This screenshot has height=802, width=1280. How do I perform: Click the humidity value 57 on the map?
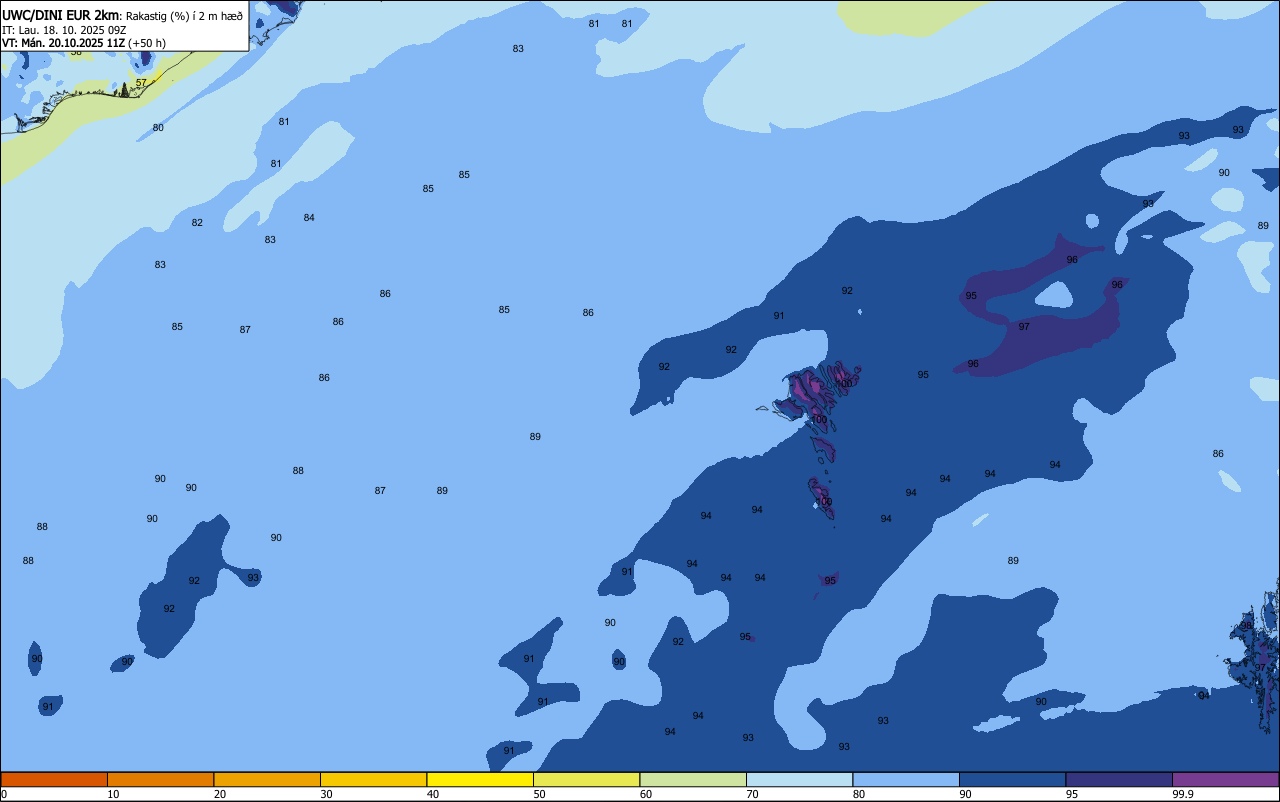141,83
